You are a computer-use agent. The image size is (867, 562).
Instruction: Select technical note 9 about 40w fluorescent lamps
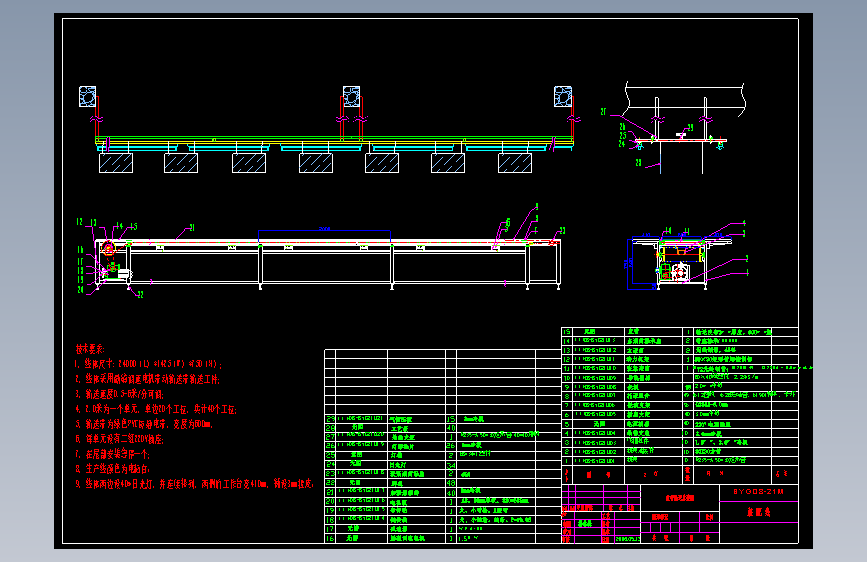(194, 484)
